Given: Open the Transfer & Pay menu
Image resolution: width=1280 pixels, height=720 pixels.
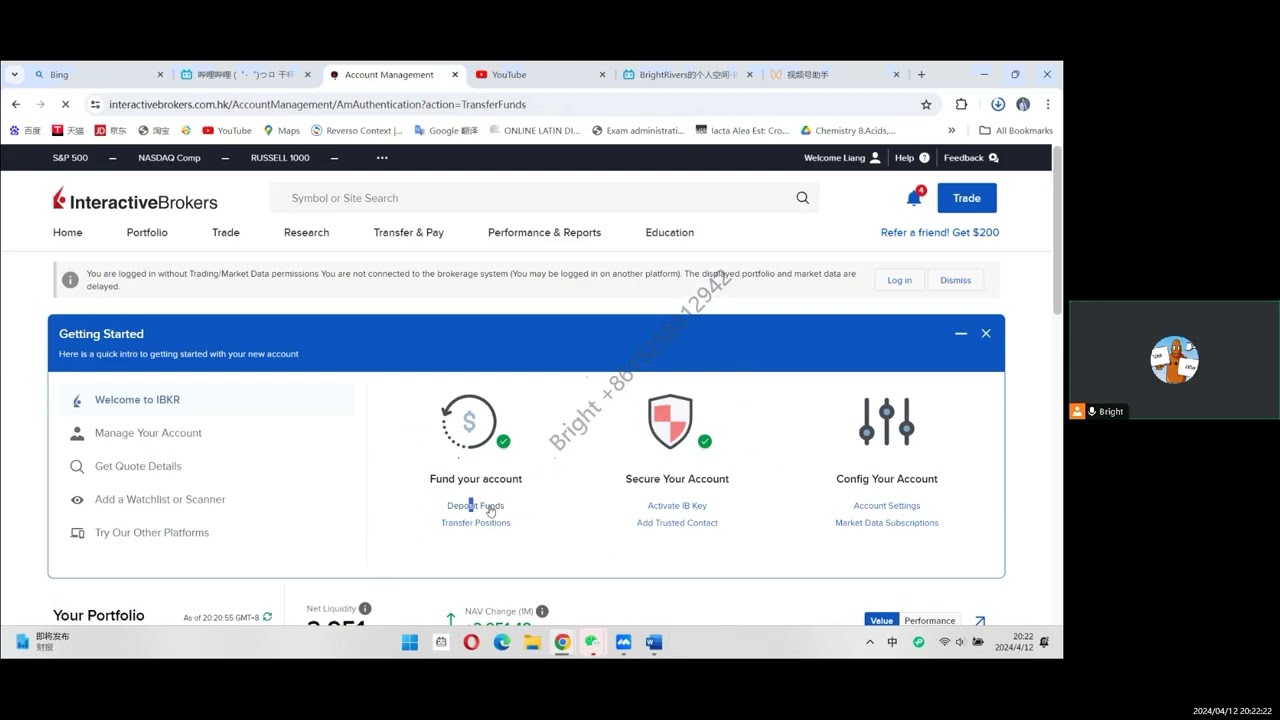Looking at the screenshot, I should [409, 232].
